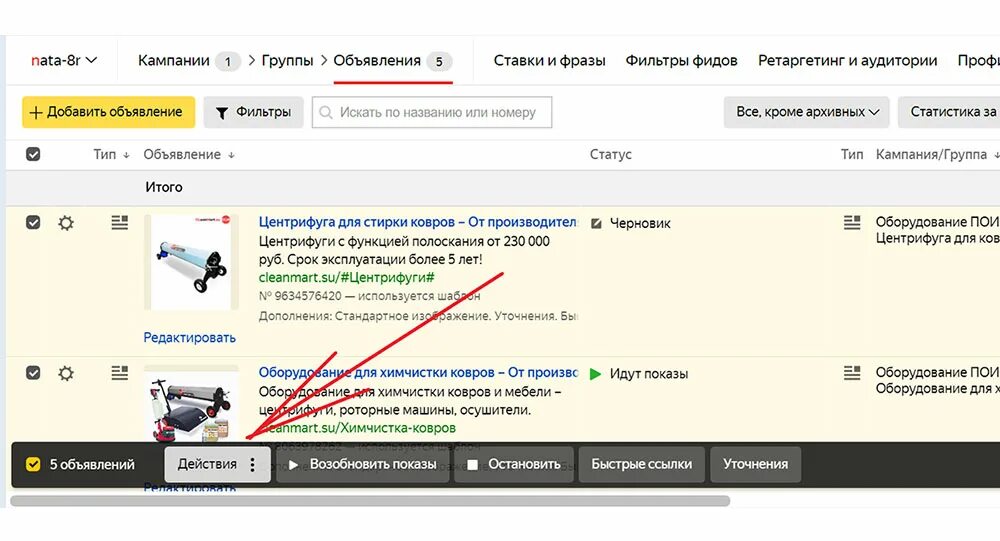Click Редактировать under centrifuge ad
The height and width of the screenshot is (541, 1000).
tap(189, 337)
